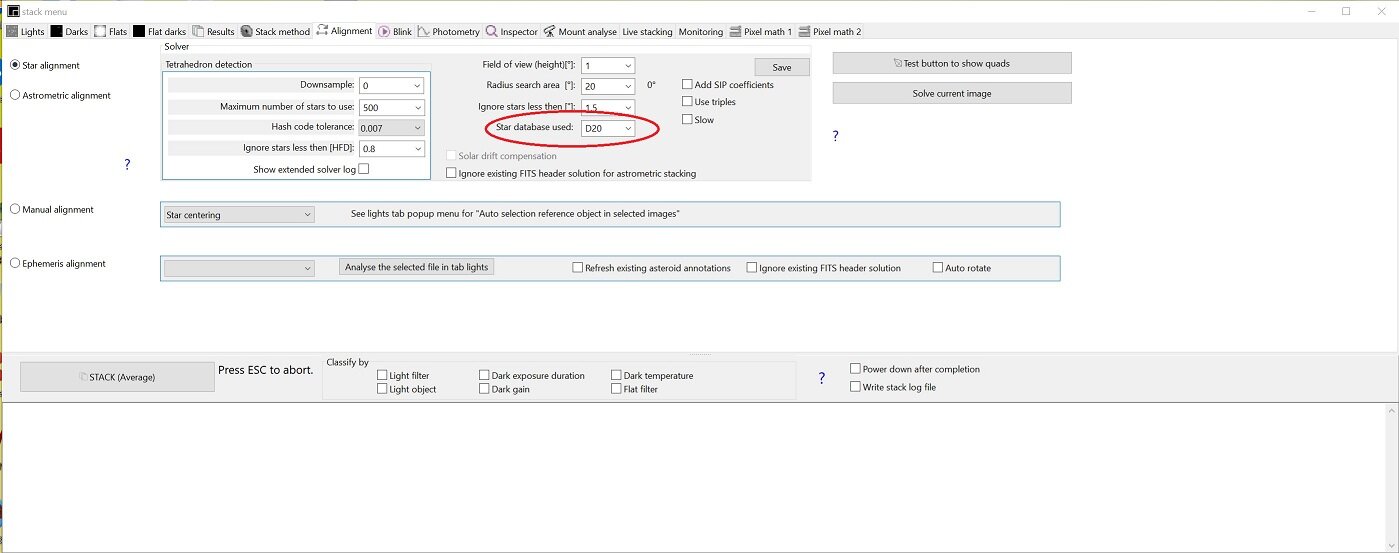Click Solve current image button

952,93
